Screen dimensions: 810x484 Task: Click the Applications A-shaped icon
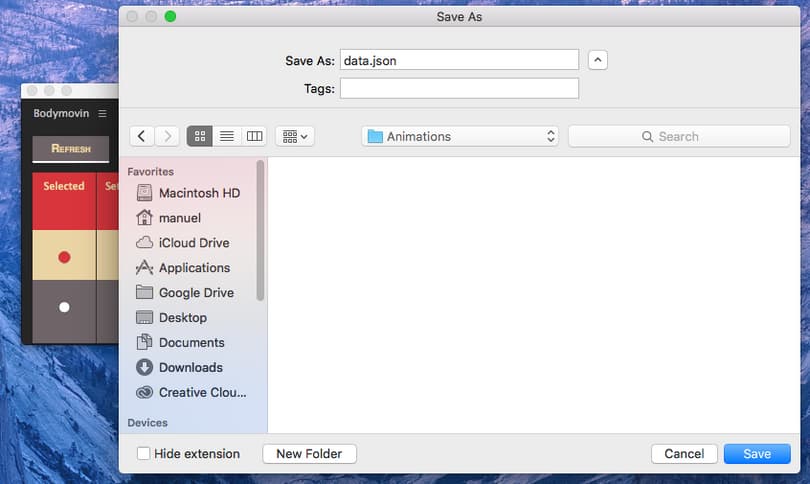tap(144, 267)
